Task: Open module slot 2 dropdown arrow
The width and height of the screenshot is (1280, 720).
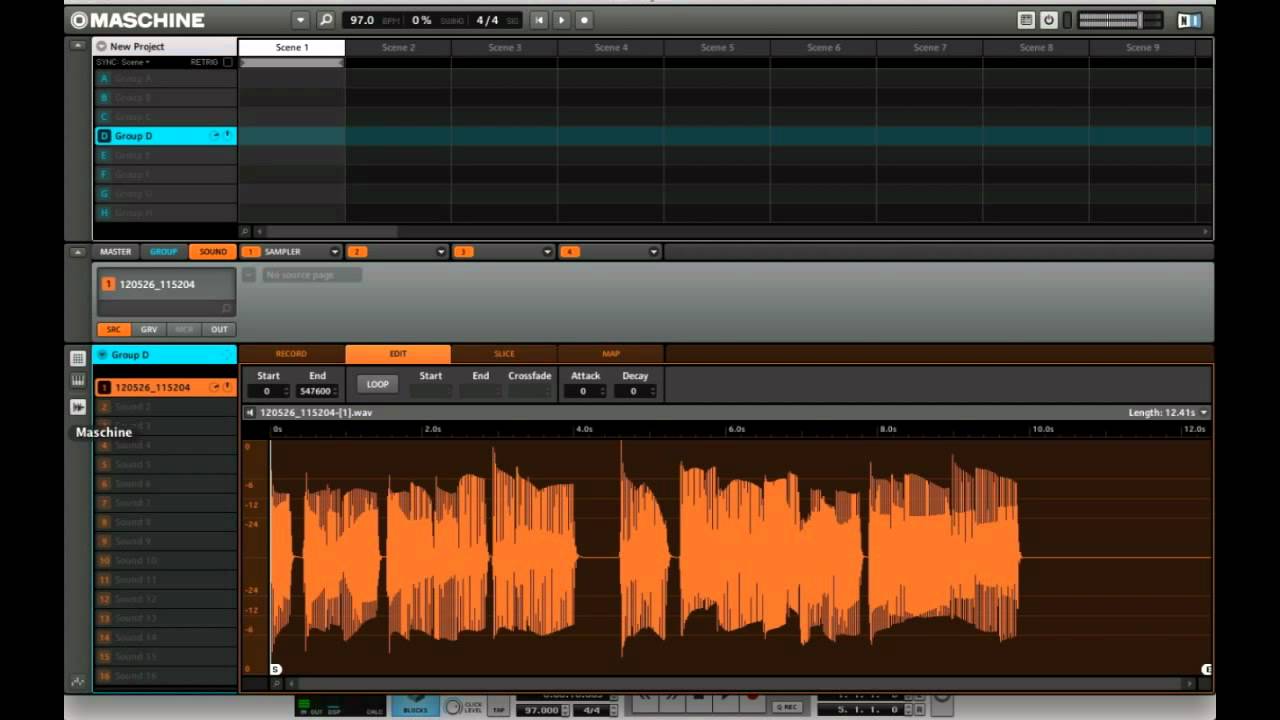Action: coord(441,252)
